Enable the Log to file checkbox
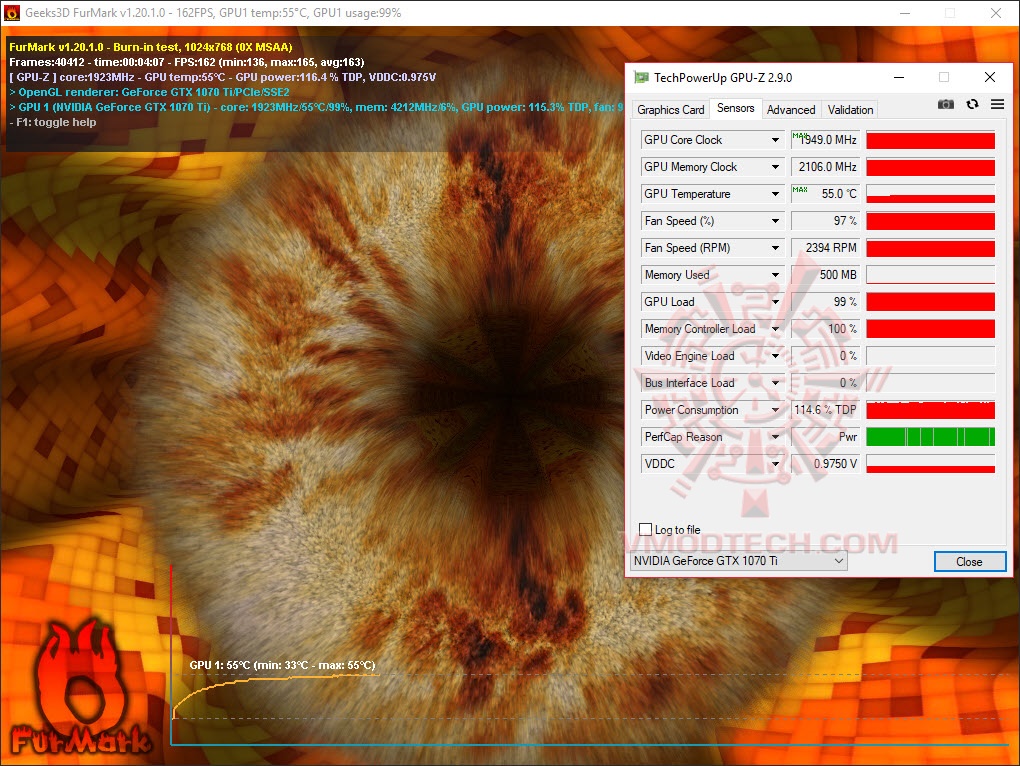The image size is (1020, 766). pyautogui.click(x=645, y=529)
